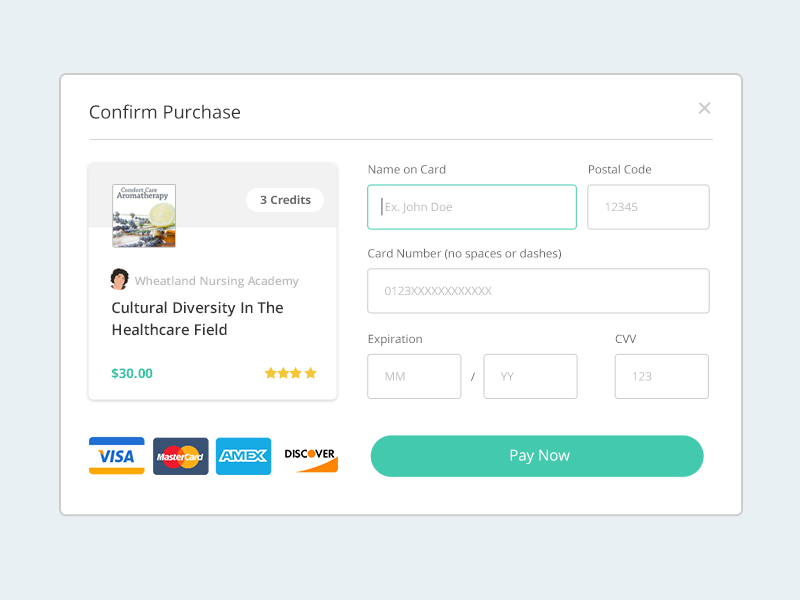Open the Aromatherapy course thumbnail
The image size is (800, 600).
click(x=144, y=215)
